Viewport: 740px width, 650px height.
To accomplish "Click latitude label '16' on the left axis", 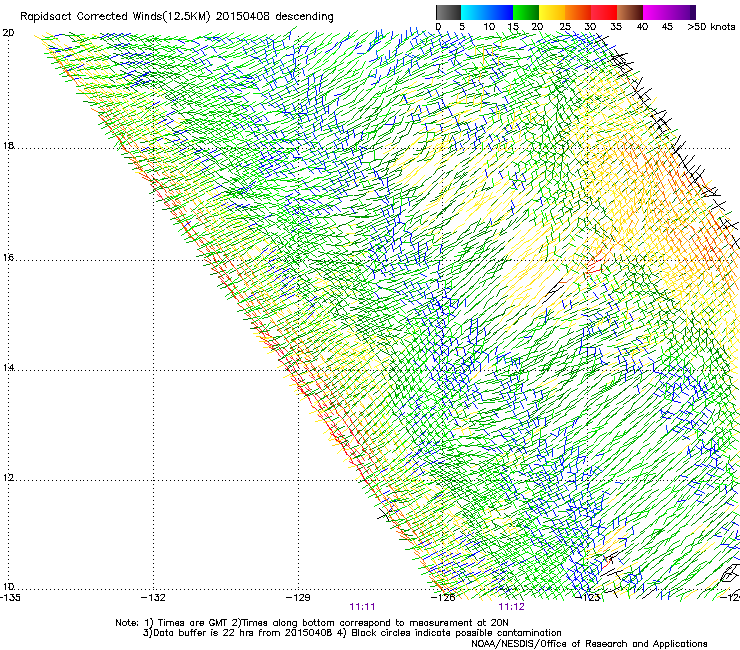I will pos(8,257).
